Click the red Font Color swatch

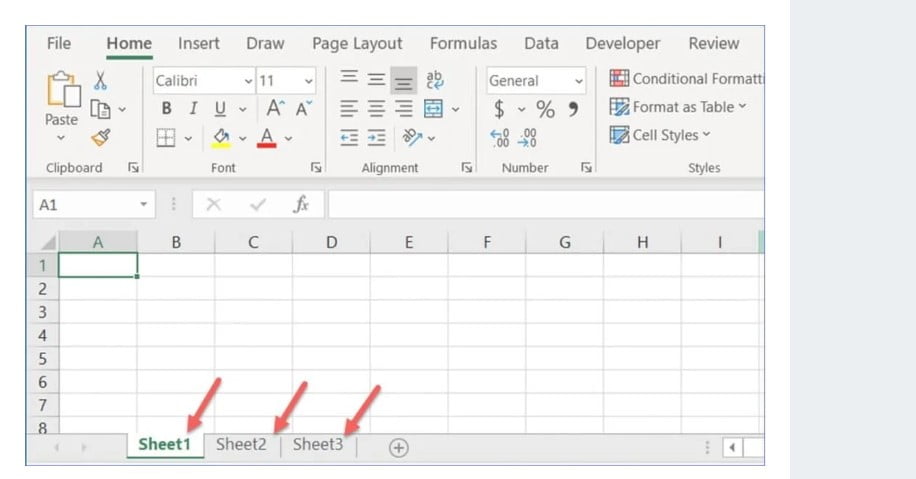tap(266, 137)
